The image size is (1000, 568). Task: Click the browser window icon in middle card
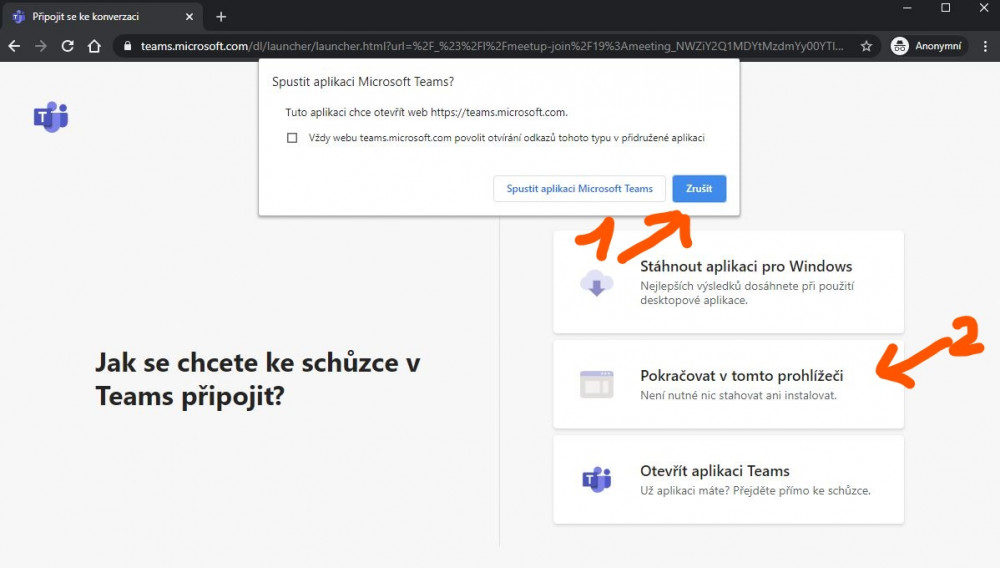pyautogui.click(x=597, y=384)
